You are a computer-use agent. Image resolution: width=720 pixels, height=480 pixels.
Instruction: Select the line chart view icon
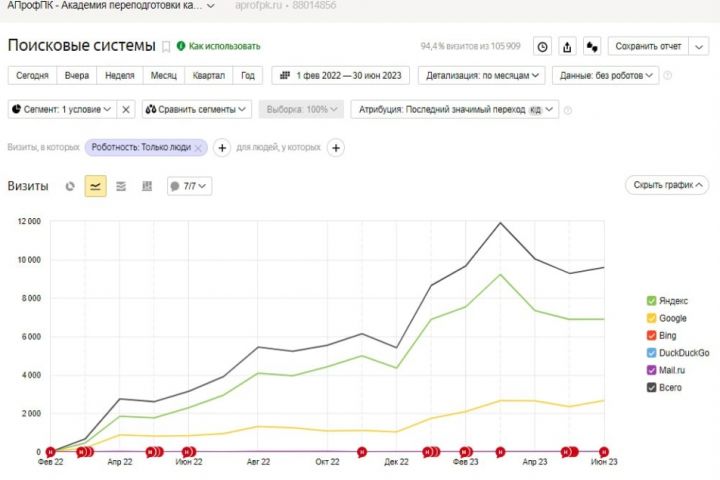coord(96,186)
